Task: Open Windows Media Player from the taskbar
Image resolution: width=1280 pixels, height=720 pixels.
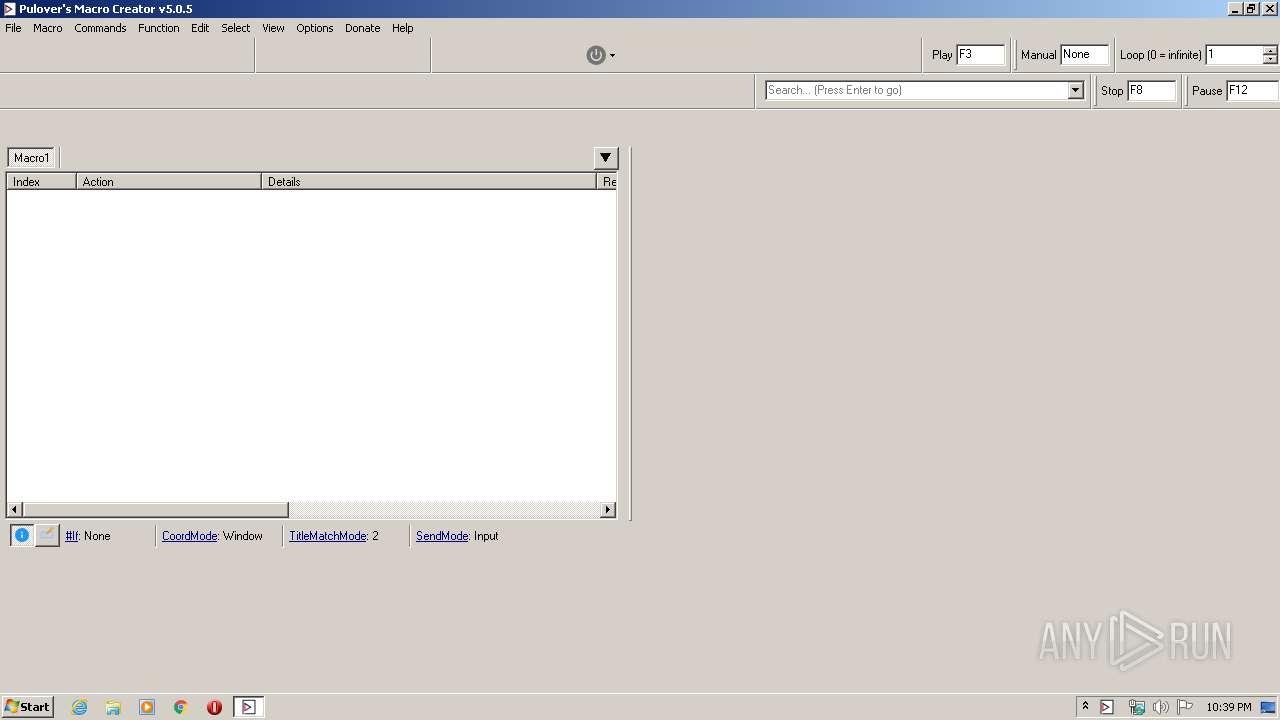Action: (x=147, y=707)
